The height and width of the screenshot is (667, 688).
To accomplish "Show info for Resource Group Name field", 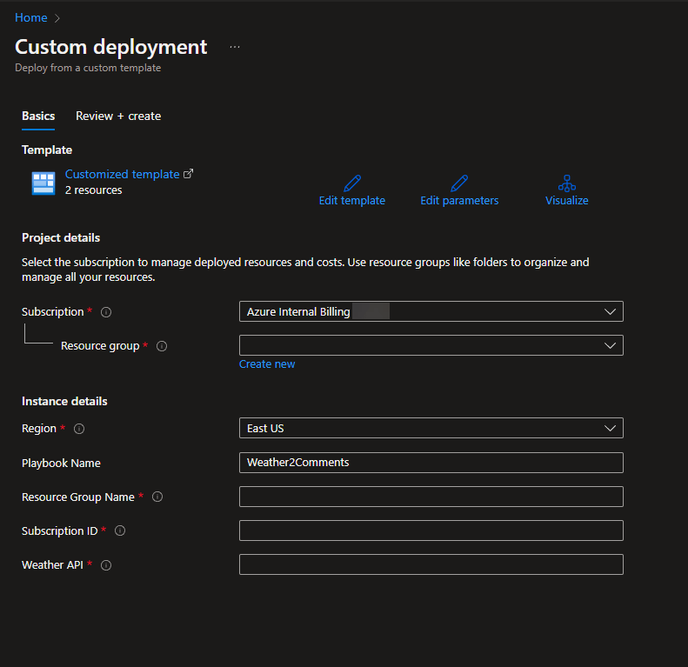I will (157, 497).
